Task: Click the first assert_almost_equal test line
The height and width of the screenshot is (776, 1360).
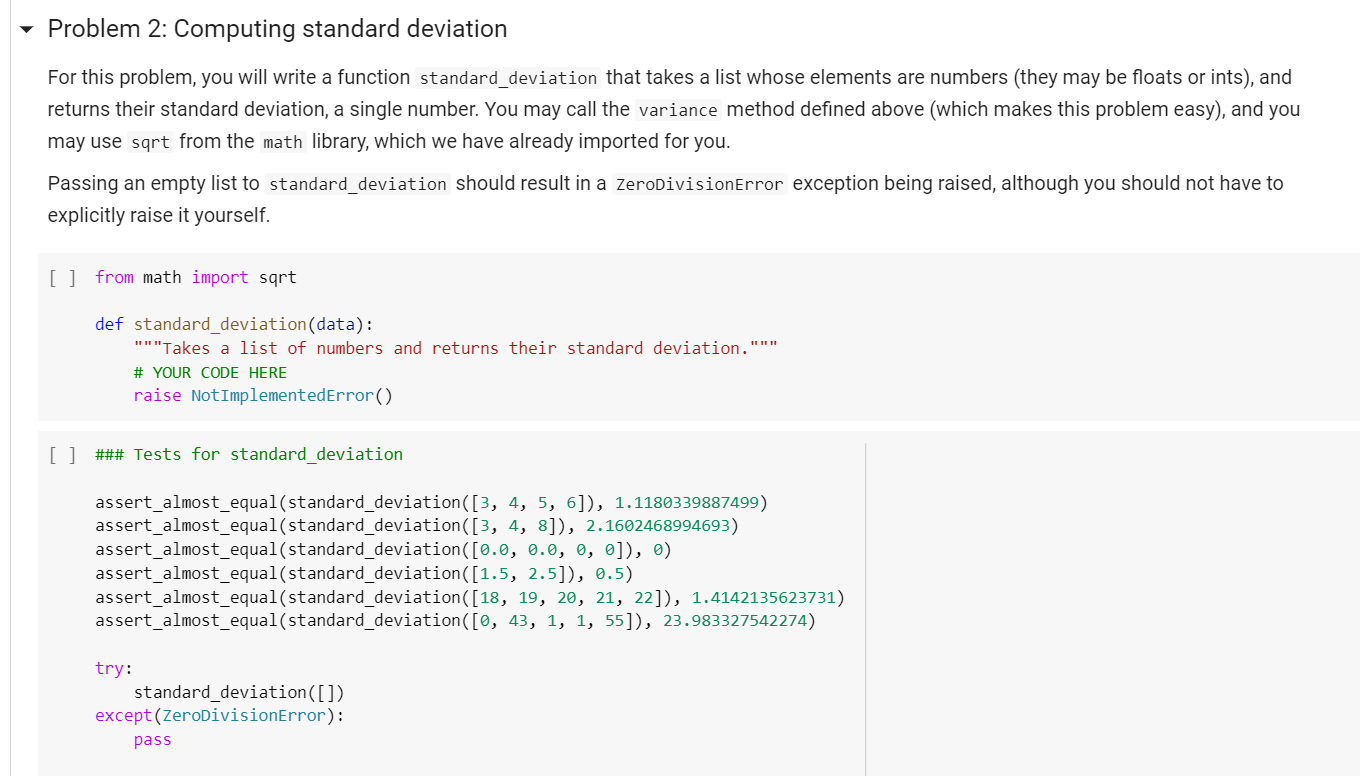Action: pyautogui.click(x=430, y=501)
